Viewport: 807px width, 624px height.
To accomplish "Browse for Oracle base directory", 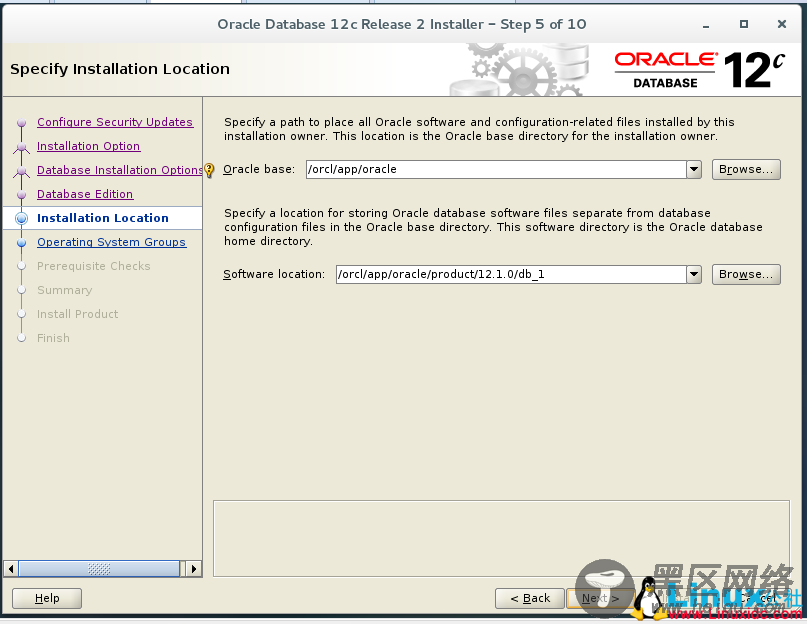I will click(x=746, y=169).
